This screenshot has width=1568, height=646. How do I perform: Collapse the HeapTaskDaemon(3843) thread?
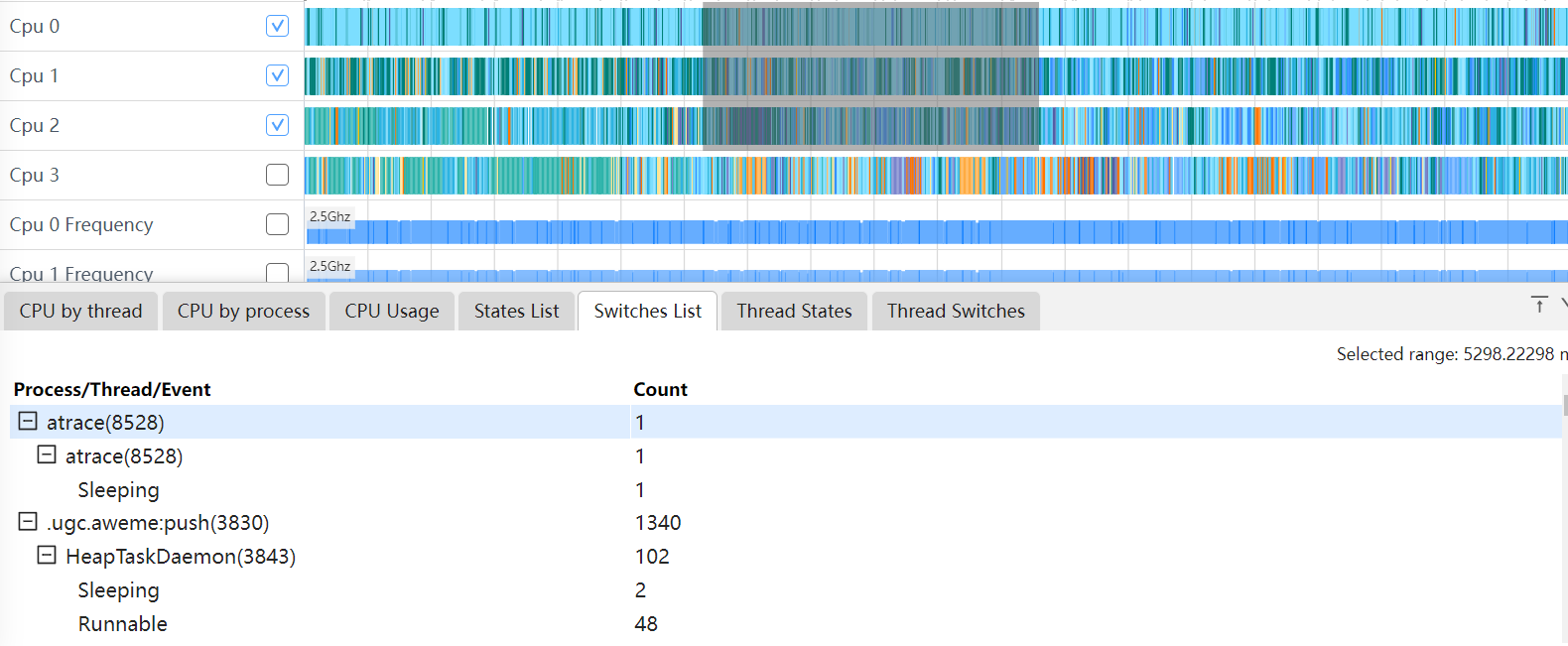click(x=47, y=556)
